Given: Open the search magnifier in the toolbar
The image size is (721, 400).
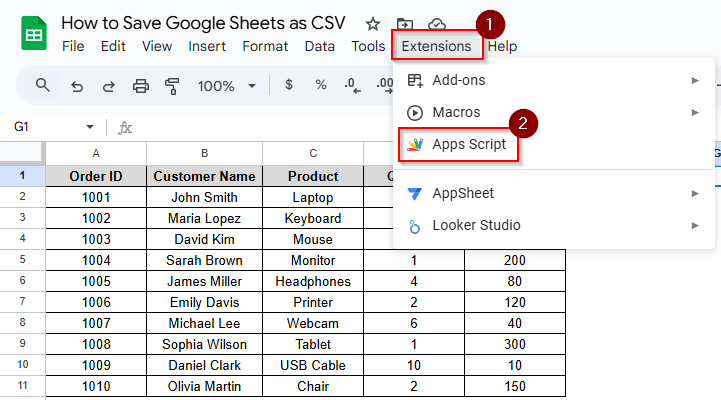Looking at the screenshot, I should [x=43, y=86].
